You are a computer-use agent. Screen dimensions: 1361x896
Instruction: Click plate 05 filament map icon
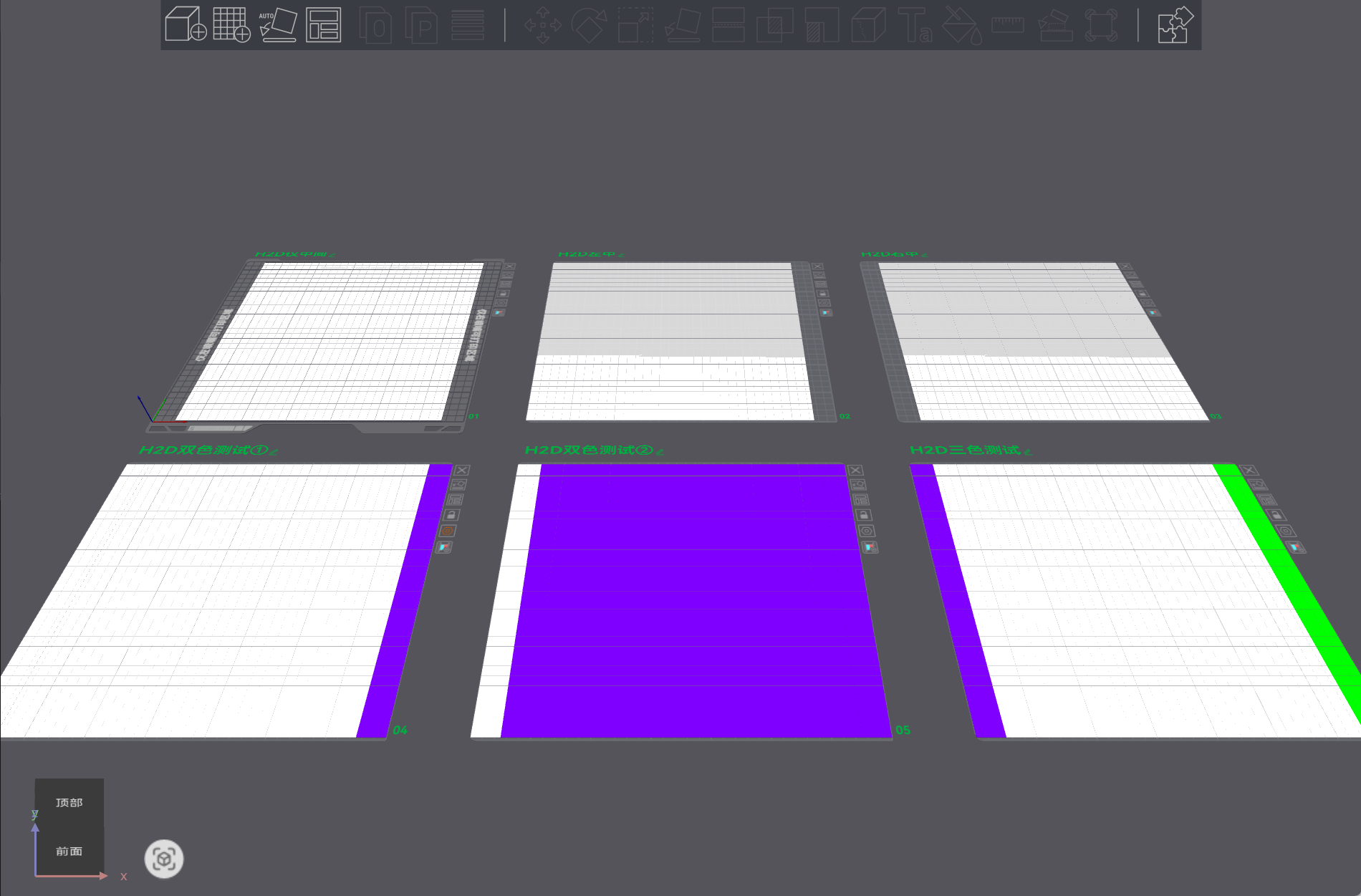(870, 547)
